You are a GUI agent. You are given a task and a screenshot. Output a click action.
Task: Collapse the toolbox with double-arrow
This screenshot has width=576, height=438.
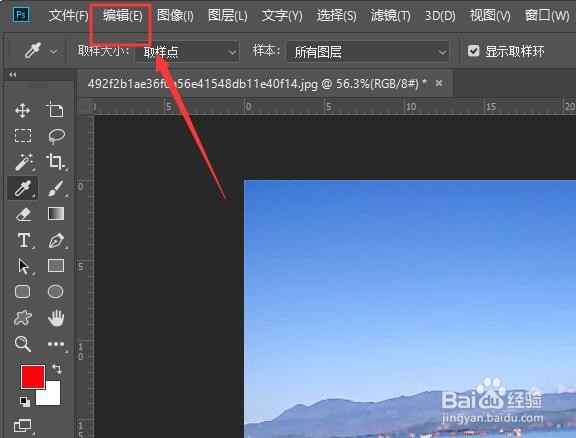[13, 75]
